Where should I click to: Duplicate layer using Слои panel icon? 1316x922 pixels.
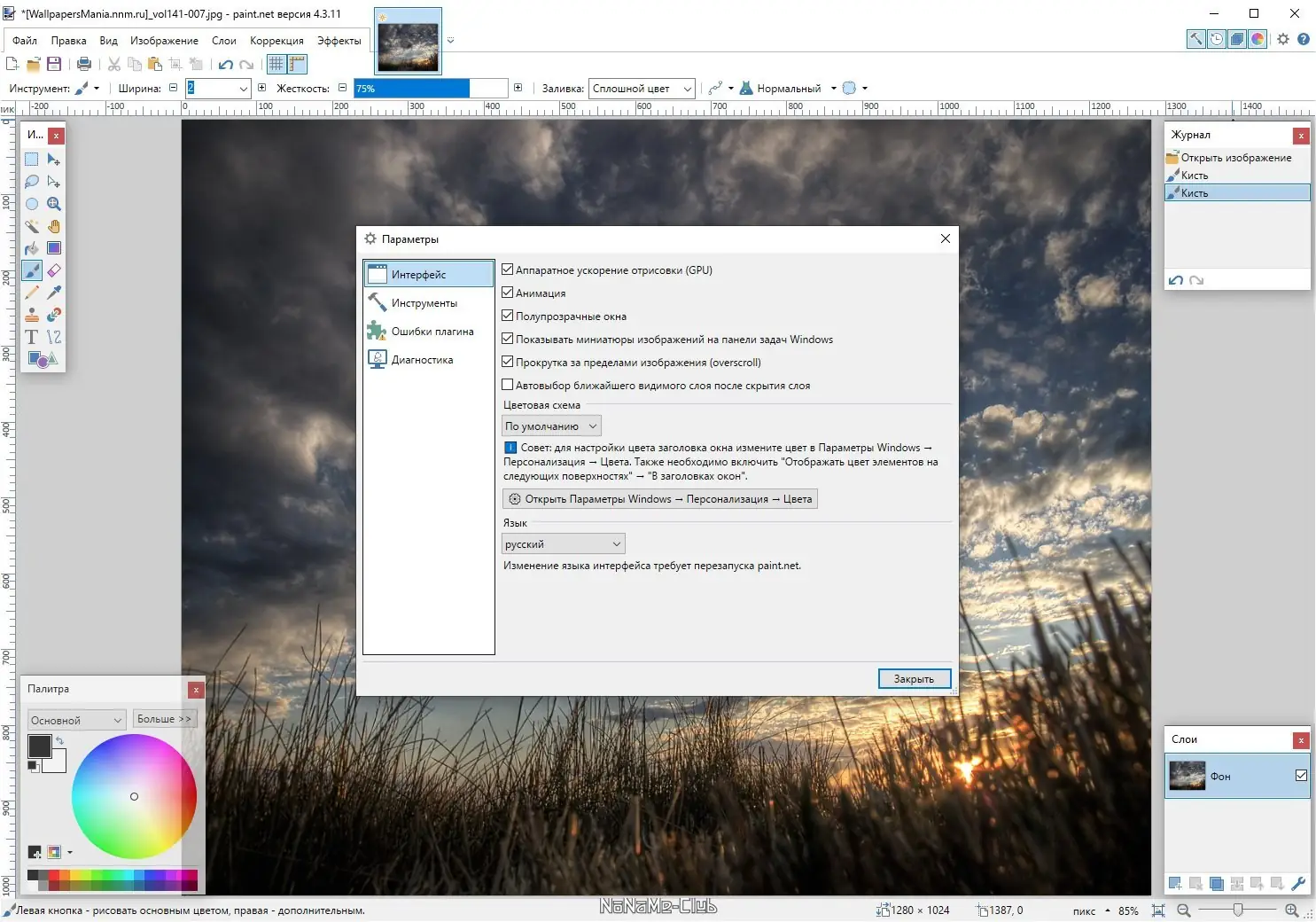pos(1217,883)
